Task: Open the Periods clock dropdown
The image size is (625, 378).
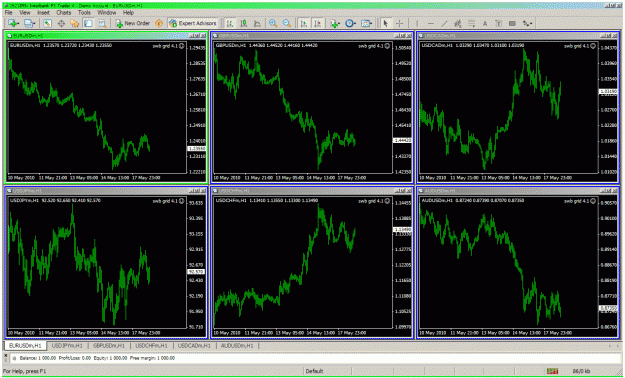Action: point(350,24)
